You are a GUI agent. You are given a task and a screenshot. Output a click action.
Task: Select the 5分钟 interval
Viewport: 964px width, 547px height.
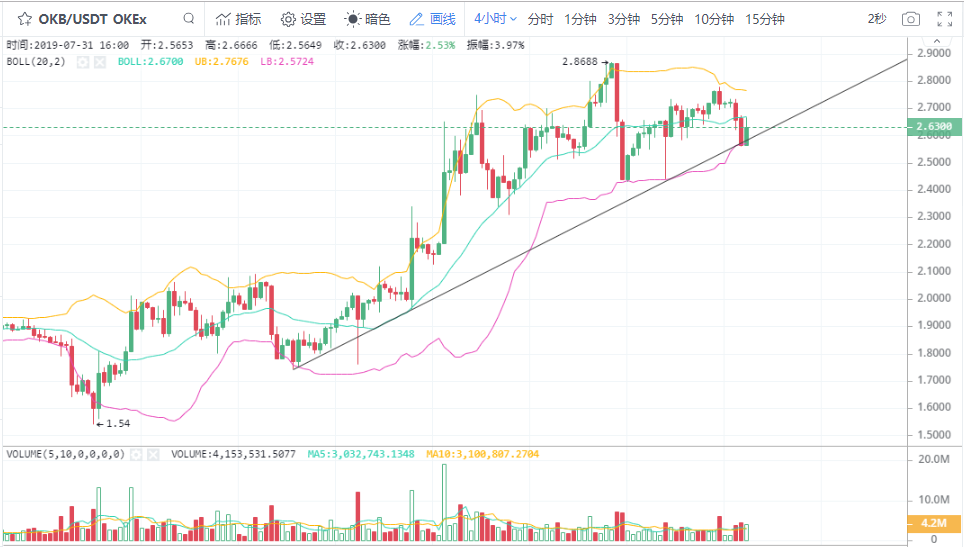point(667,19)
